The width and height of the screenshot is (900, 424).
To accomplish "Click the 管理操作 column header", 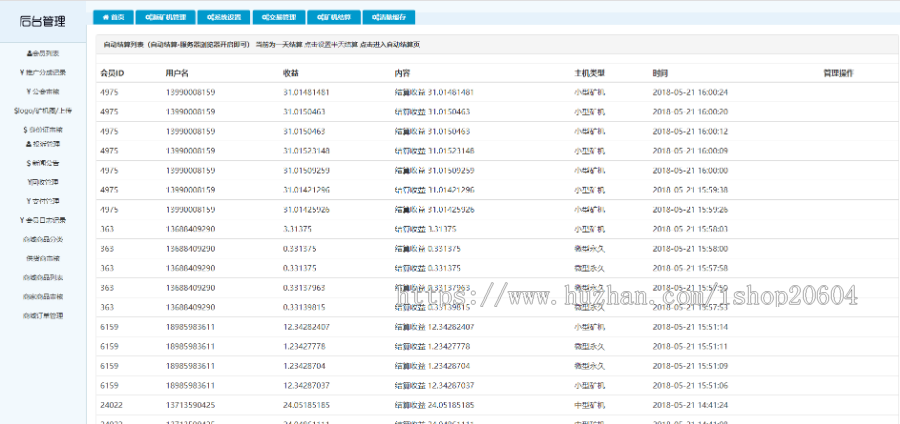I will point(839,73).
